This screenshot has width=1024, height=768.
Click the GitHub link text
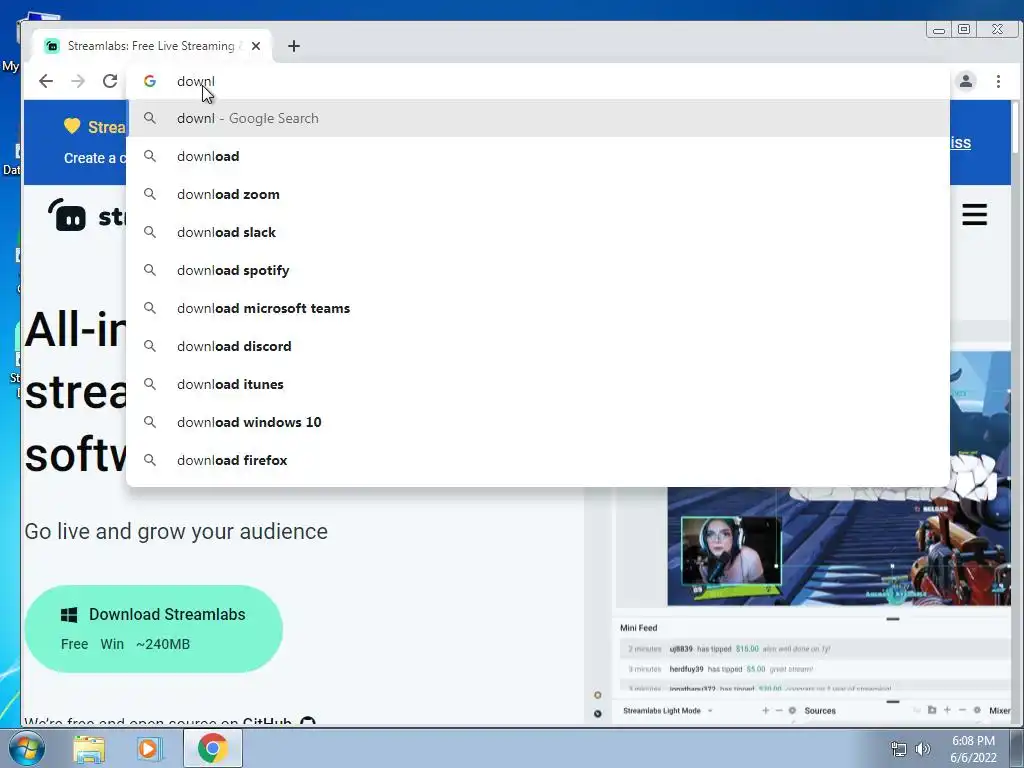pyautogui.click(x=266, y=721)
